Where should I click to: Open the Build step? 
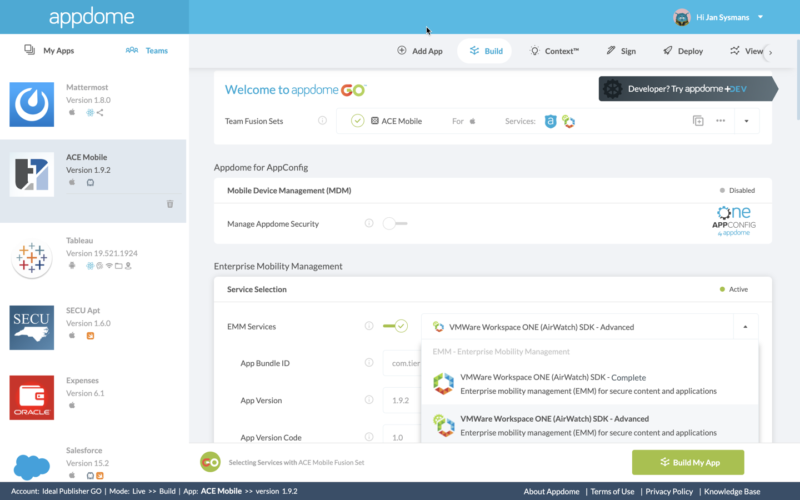(485, 51)
